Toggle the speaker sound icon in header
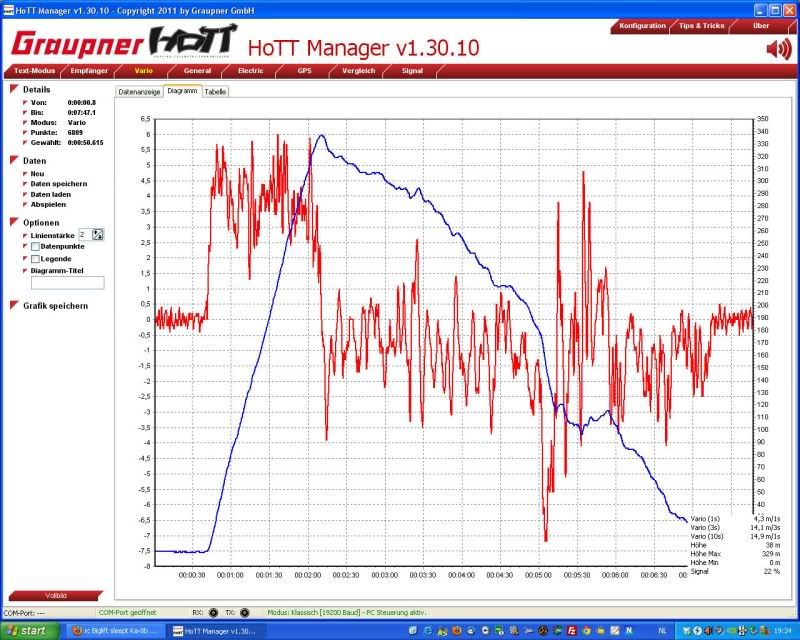800x640 pixels. pos(779,49)
